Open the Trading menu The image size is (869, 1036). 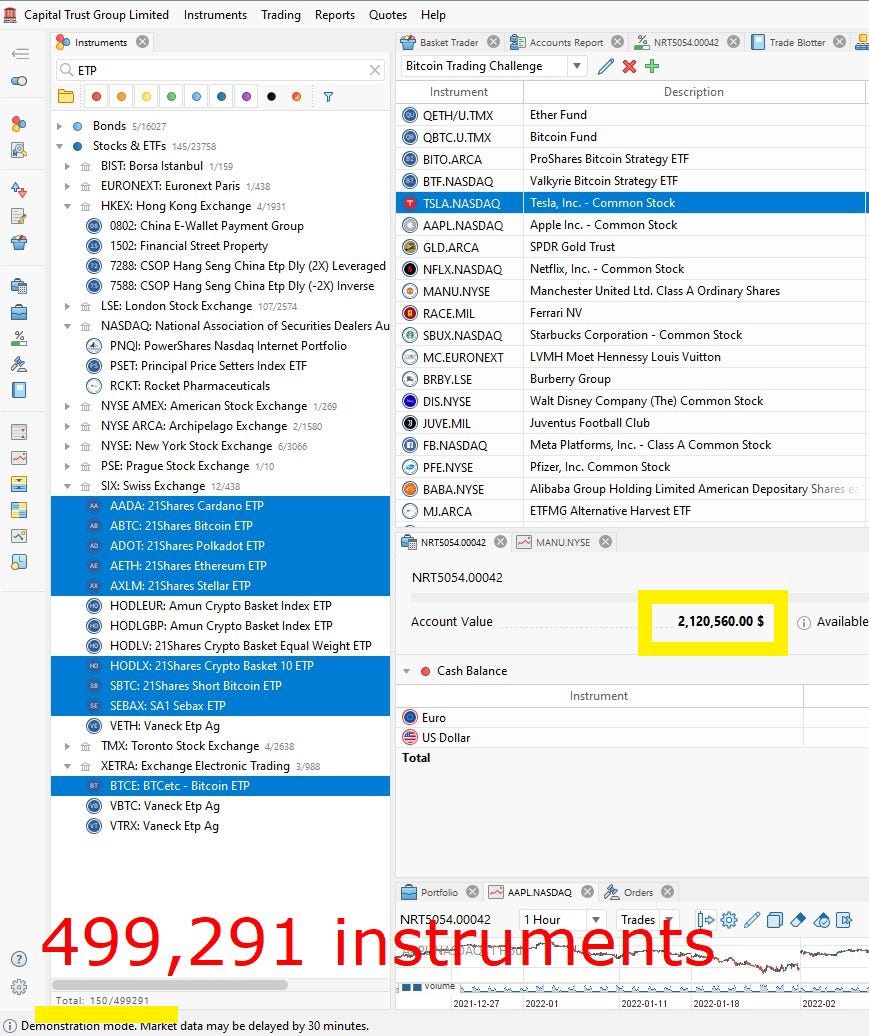click(280, 15)
